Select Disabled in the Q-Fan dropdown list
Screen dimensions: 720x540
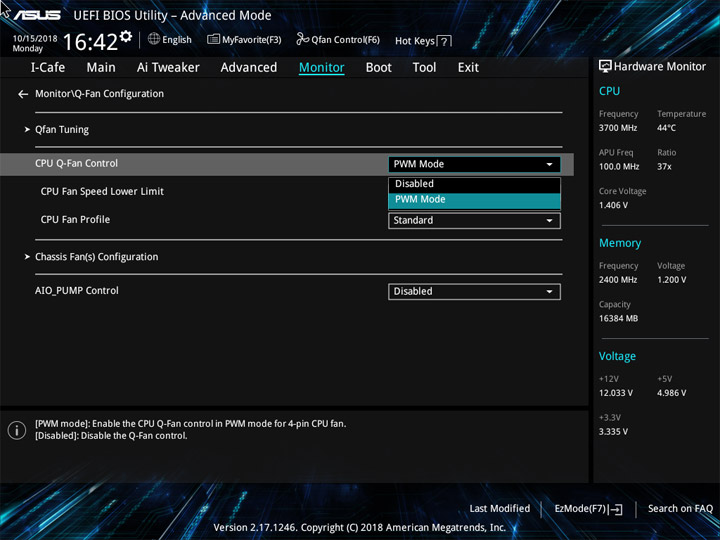pos(474,184)
